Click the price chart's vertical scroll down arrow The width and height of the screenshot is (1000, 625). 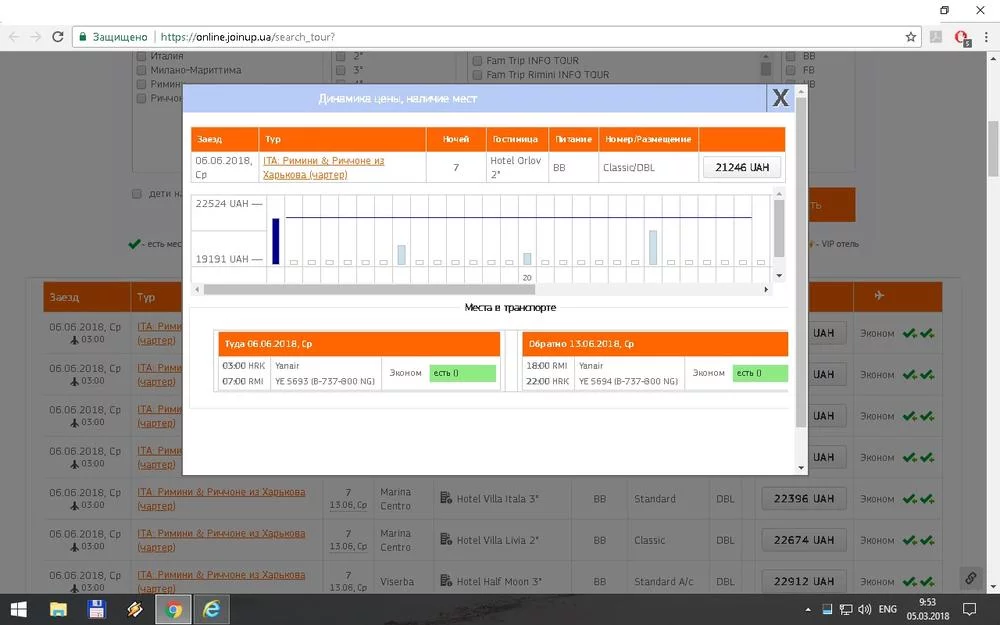tap(779, 276)
